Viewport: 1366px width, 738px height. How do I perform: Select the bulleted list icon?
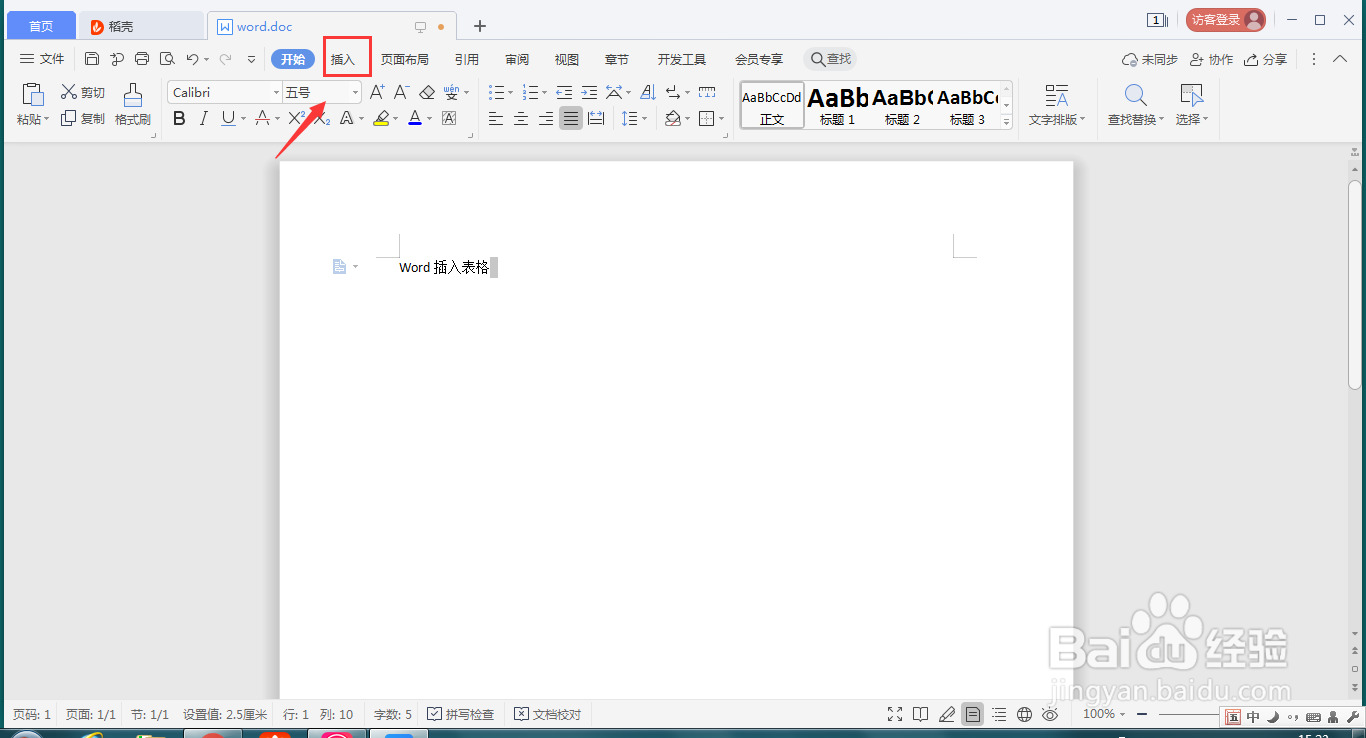(495, 91)
